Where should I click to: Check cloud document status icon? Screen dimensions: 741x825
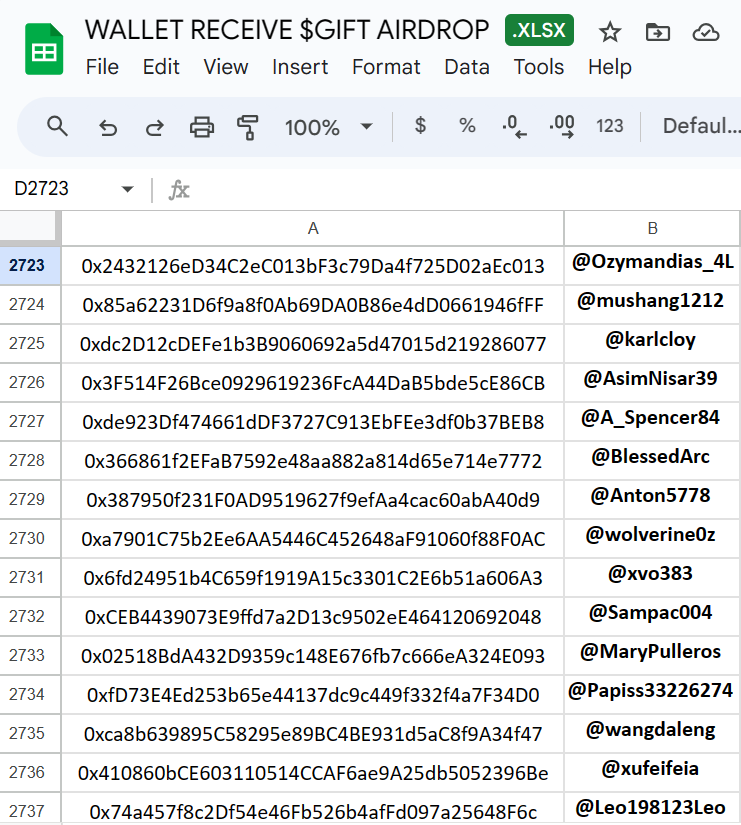(x=706, y=33)
